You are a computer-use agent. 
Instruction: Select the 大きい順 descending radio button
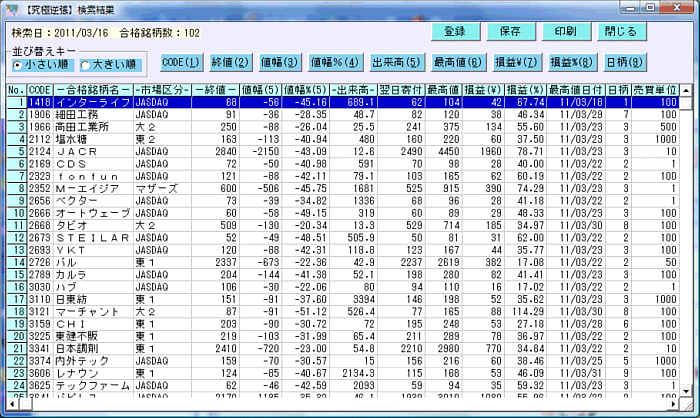(87, 64)
